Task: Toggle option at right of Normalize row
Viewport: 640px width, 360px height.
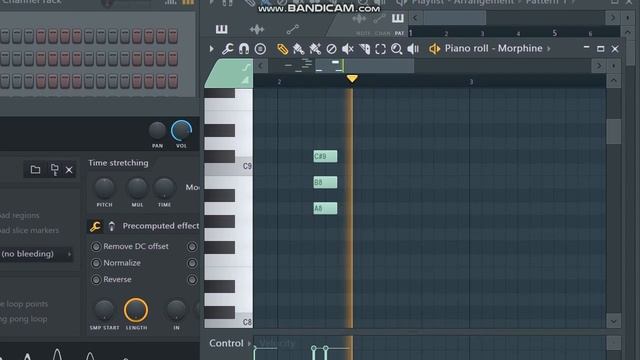Action: [x=192, y=263]
